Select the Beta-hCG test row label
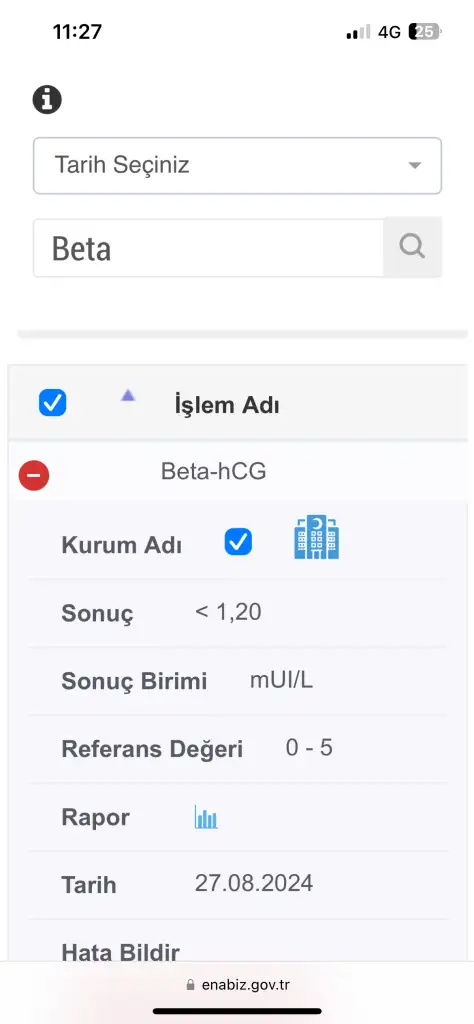 pyautogui.click(x=213, y=472)
